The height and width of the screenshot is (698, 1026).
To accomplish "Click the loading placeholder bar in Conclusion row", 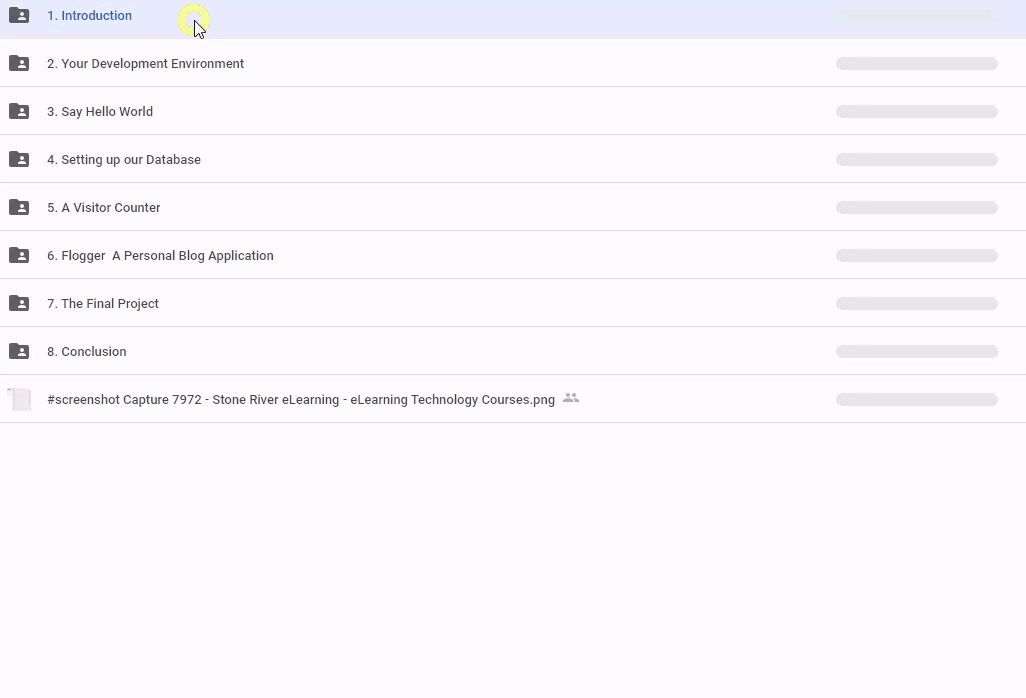I will (x=916, y=352).
